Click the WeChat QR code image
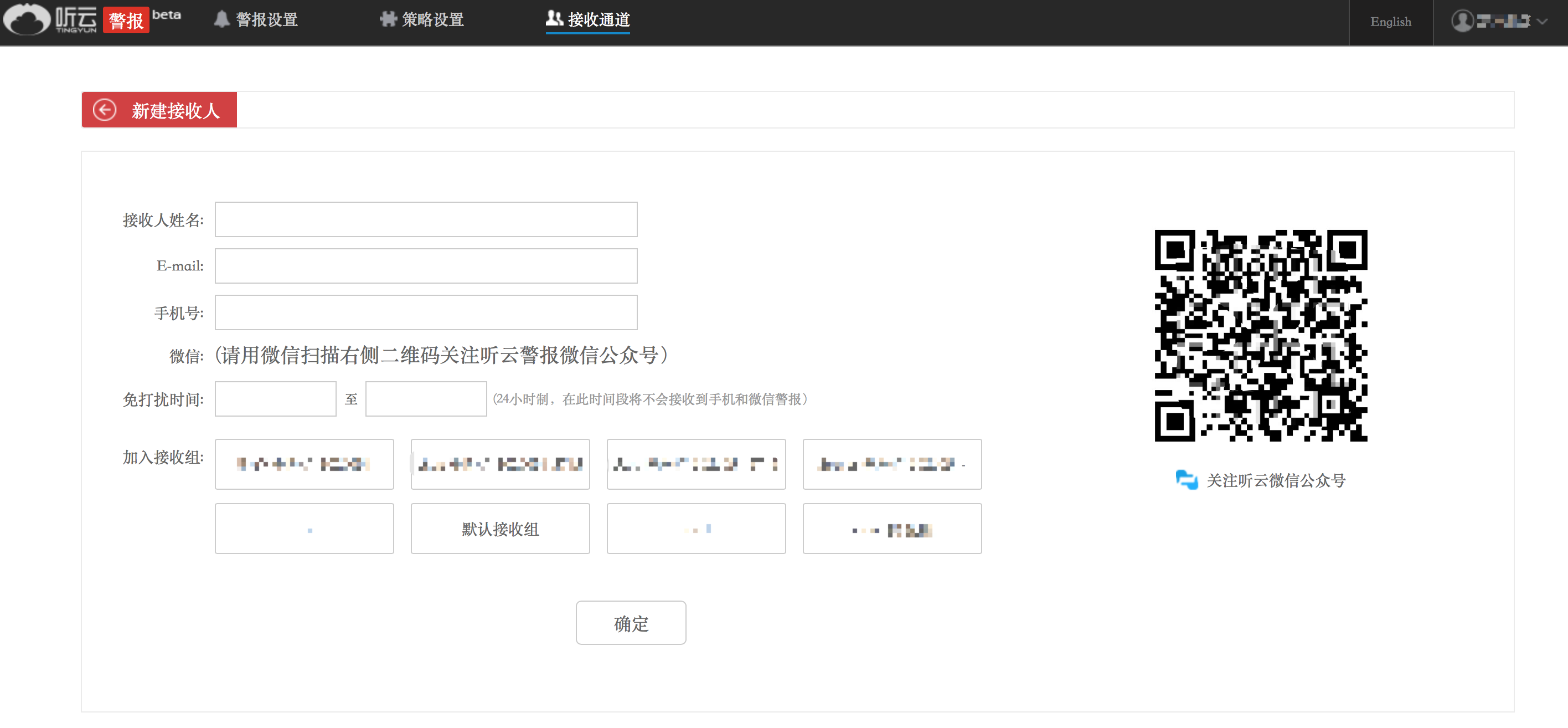The height and width of the screenshot is (728, 1568). pyautogui.click(x=1261, y=336)
